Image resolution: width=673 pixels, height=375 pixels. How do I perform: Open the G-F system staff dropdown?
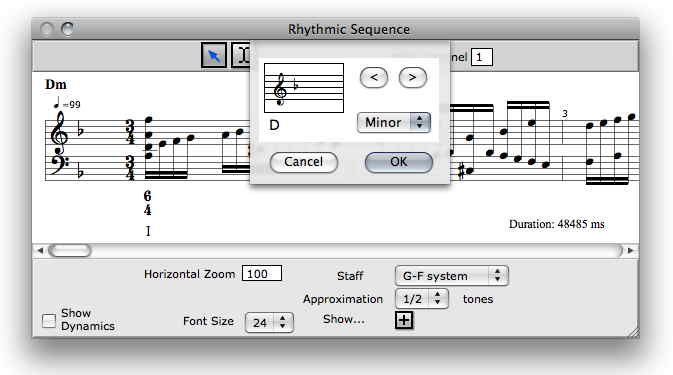coord(452,275)
